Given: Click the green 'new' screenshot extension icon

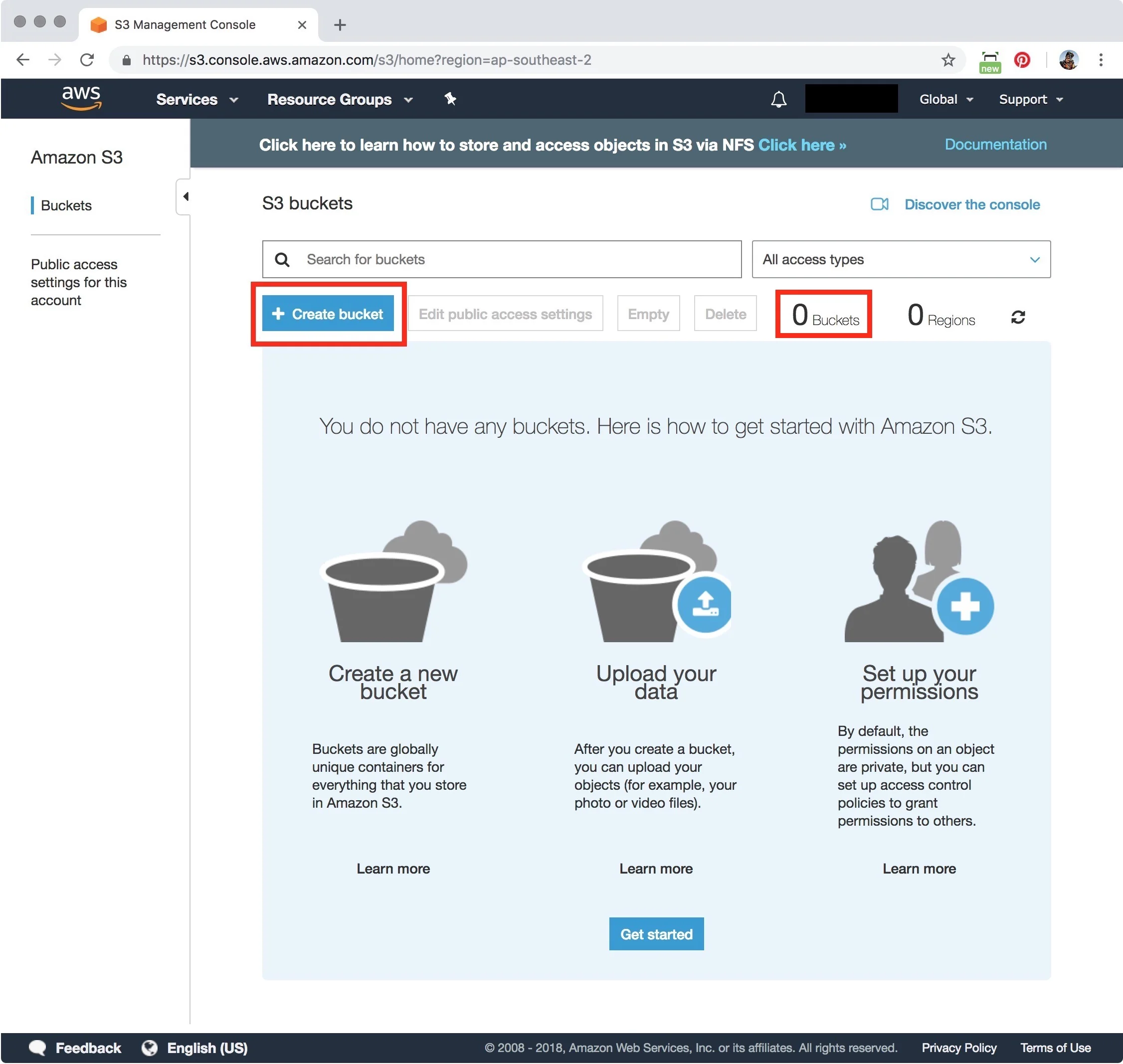Looking at the screenshot, I should pos(990,61).
